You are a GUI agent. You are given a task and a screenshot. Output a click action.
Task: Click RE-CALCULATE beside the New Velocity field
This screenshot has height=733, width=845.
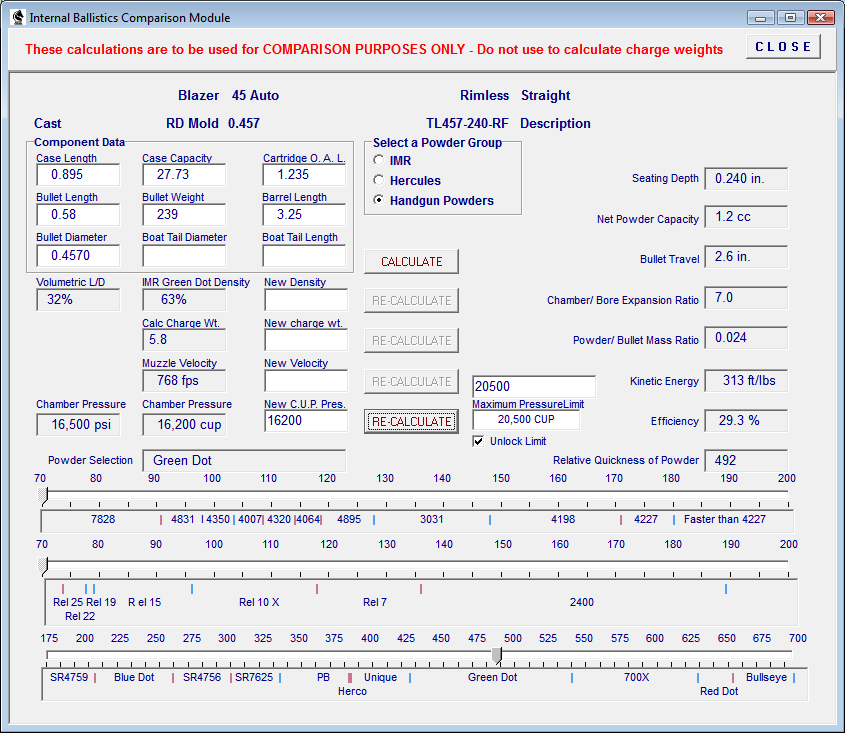(411, 382)
